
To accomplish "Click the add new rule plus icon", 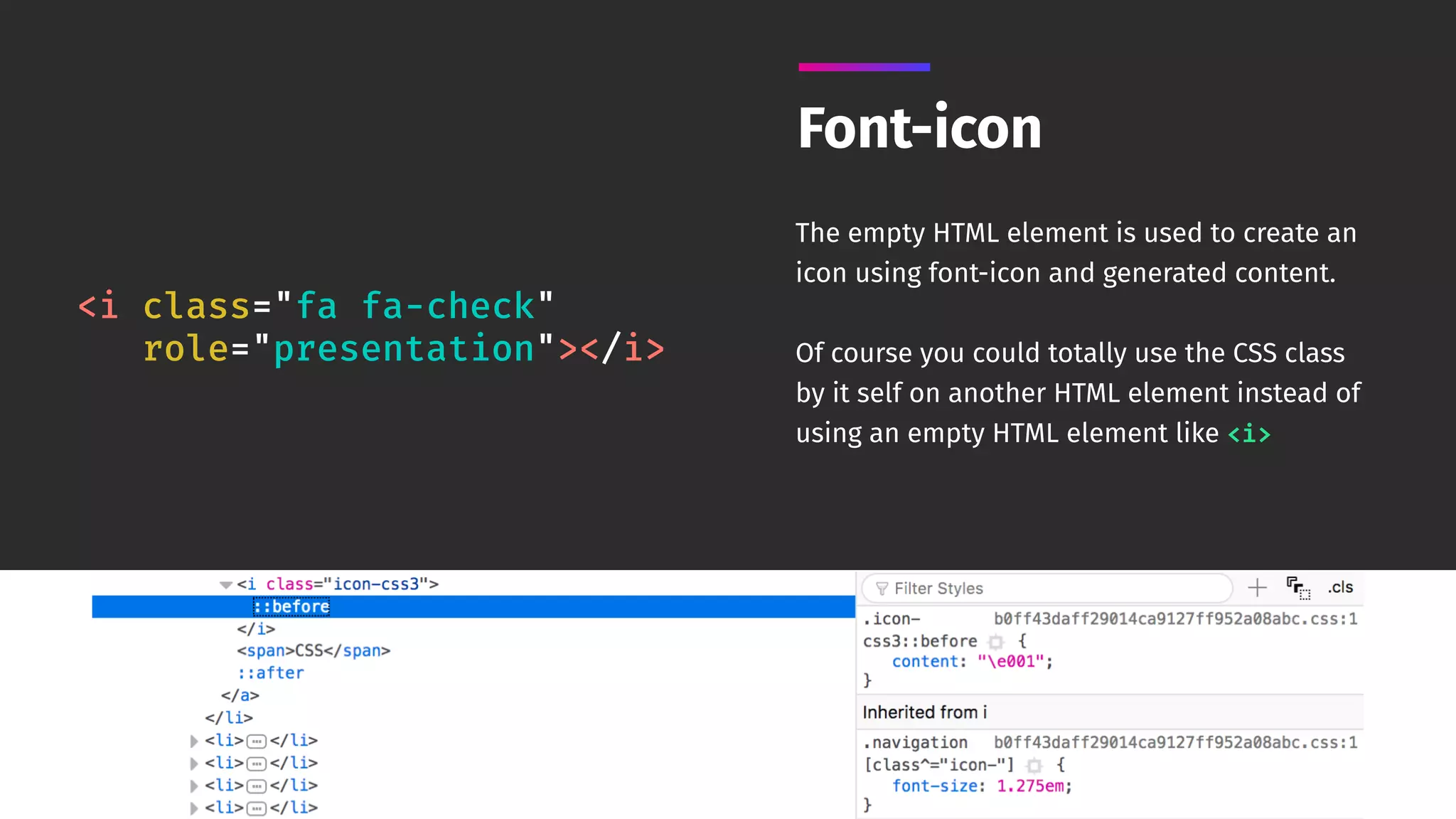I will click(x=1257, y=588).
